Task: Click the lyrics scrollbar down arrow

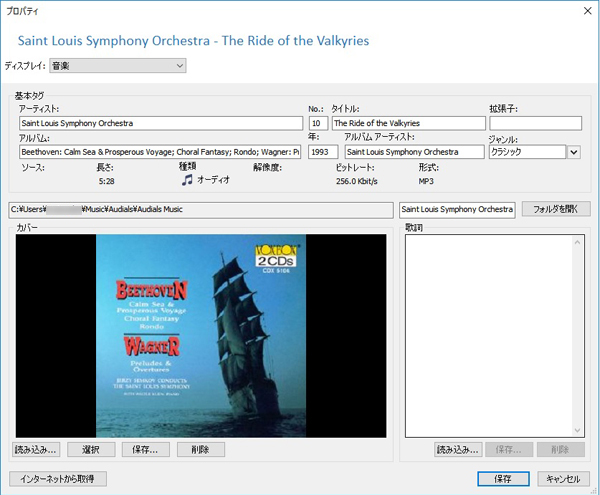Action: (577, 430)
